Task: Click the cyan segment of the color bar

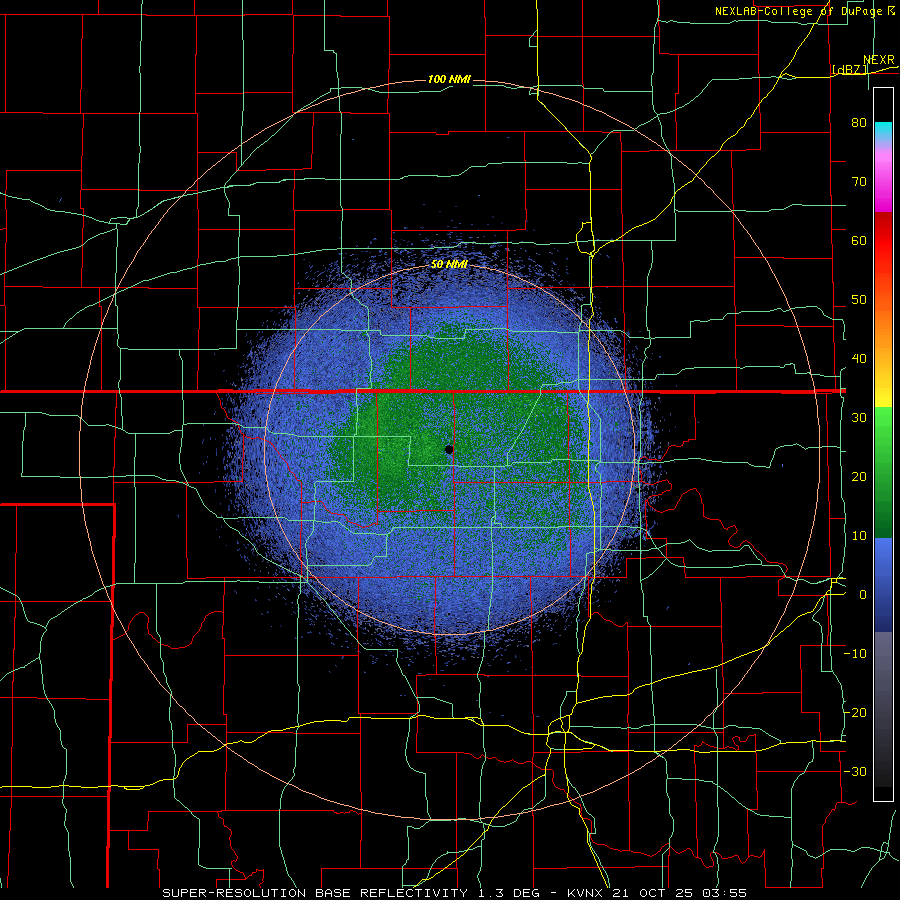Action: (x=883, y=130)
